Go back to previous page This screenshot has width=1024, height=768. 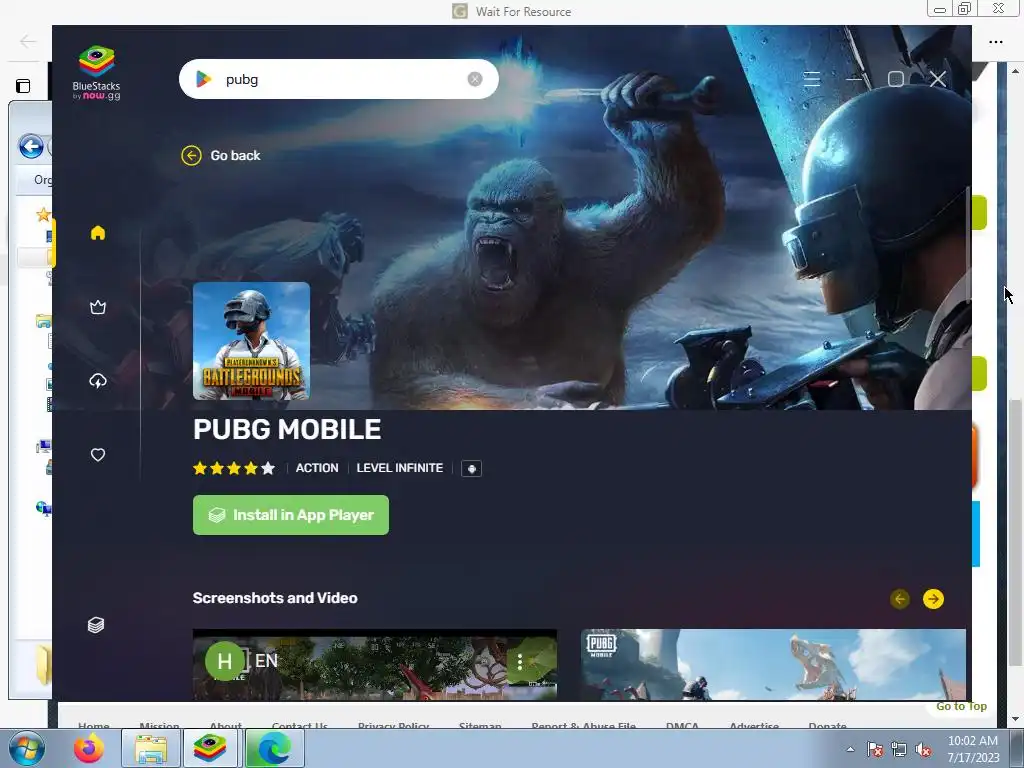(221, 155)
